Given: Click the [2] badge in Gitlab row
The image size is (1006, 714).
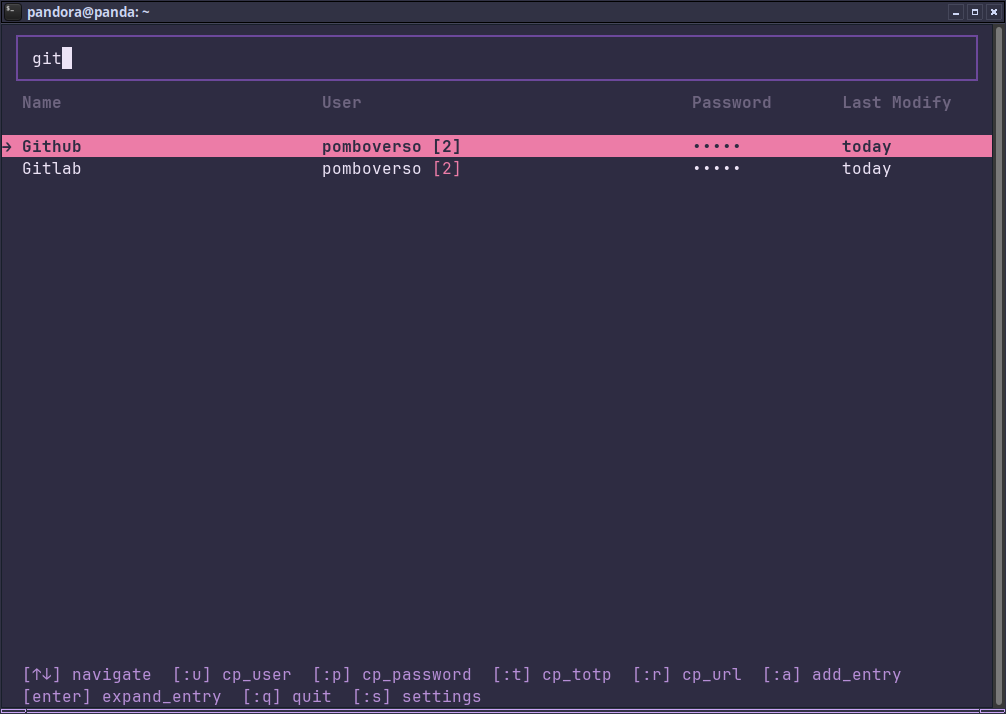Looking at the screenshot, I should pos(447,169).
